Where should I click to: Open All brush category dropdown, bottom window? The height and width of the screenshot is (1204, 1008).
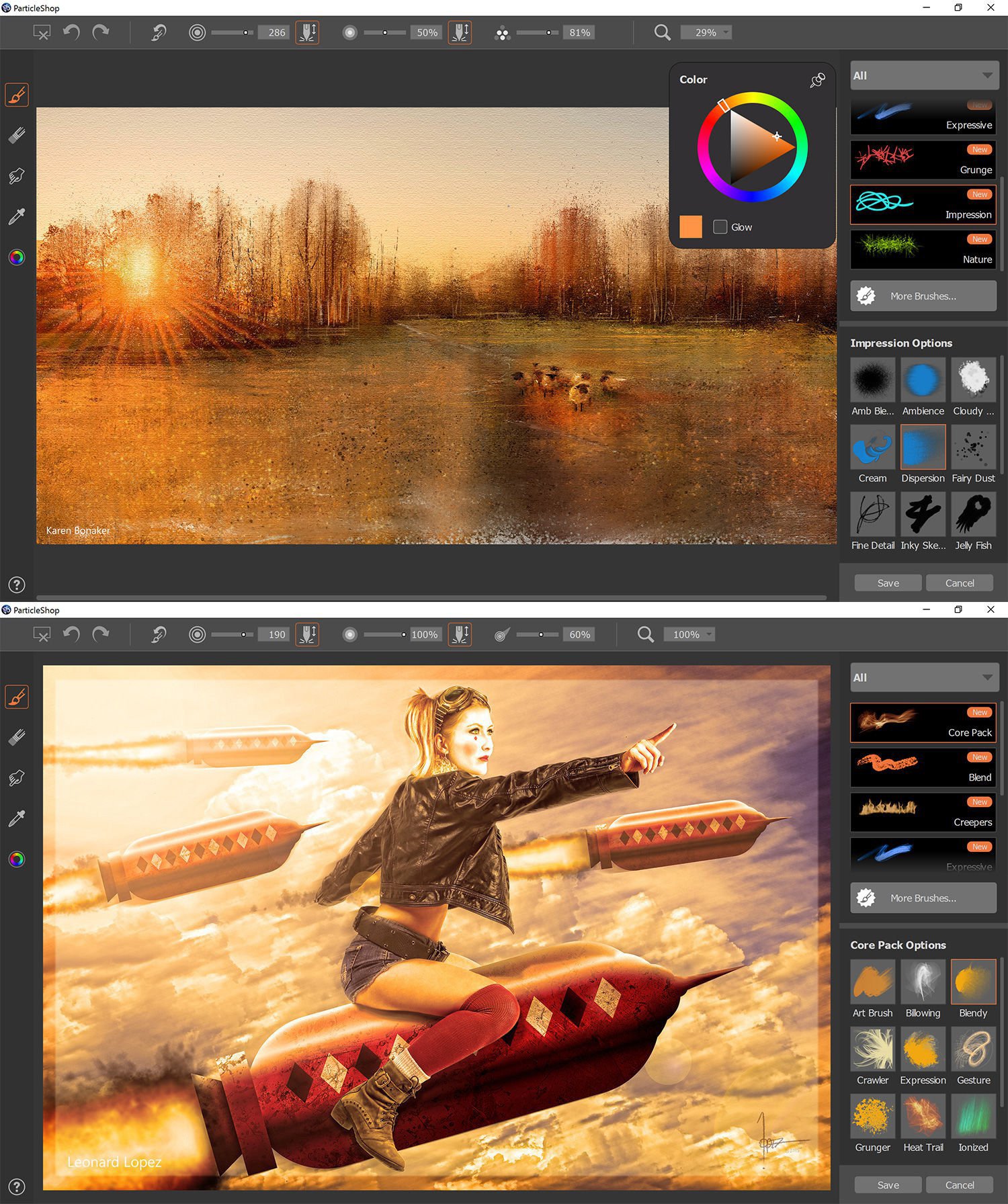point(924,678)
